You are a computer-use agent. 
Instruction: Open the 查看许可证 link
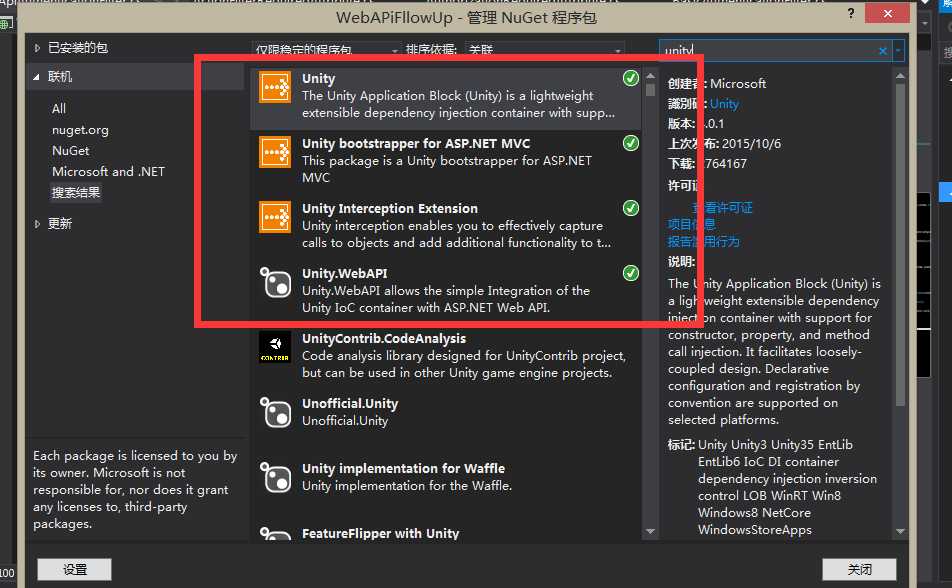[722, 208]
